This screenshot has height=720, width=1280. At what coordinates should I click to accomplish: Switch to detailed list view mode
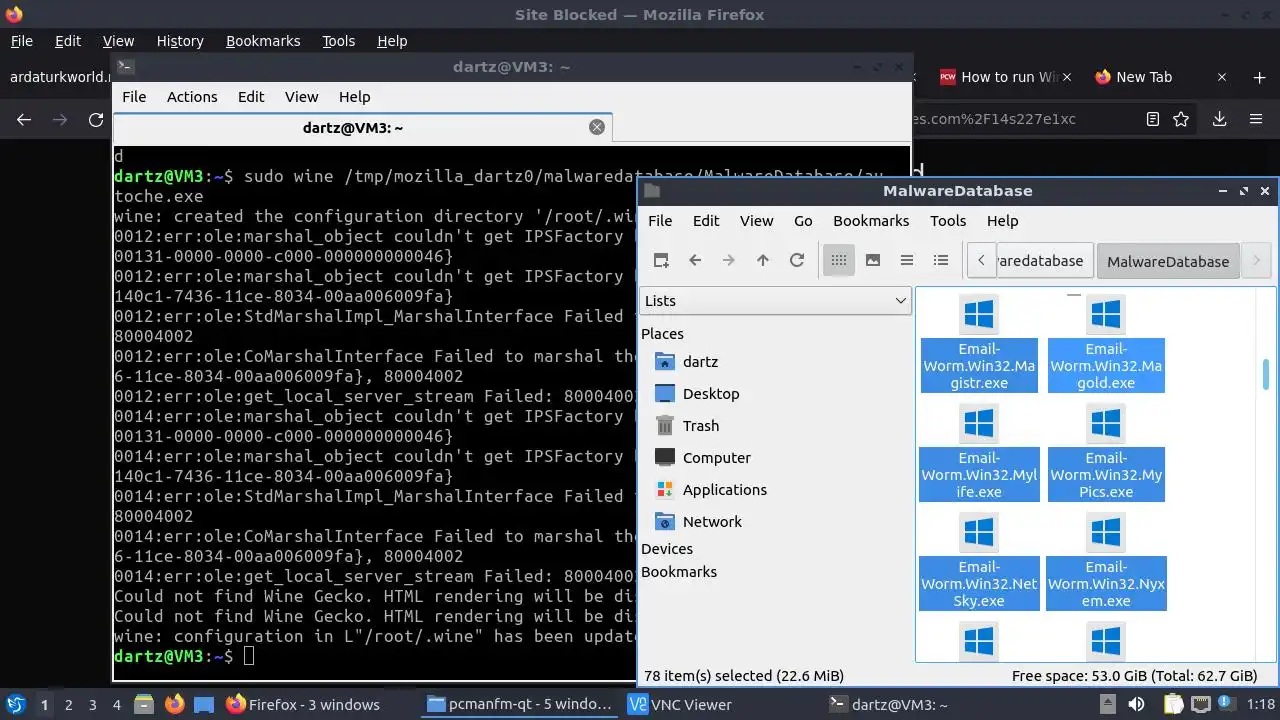click(x=941, y=260)
